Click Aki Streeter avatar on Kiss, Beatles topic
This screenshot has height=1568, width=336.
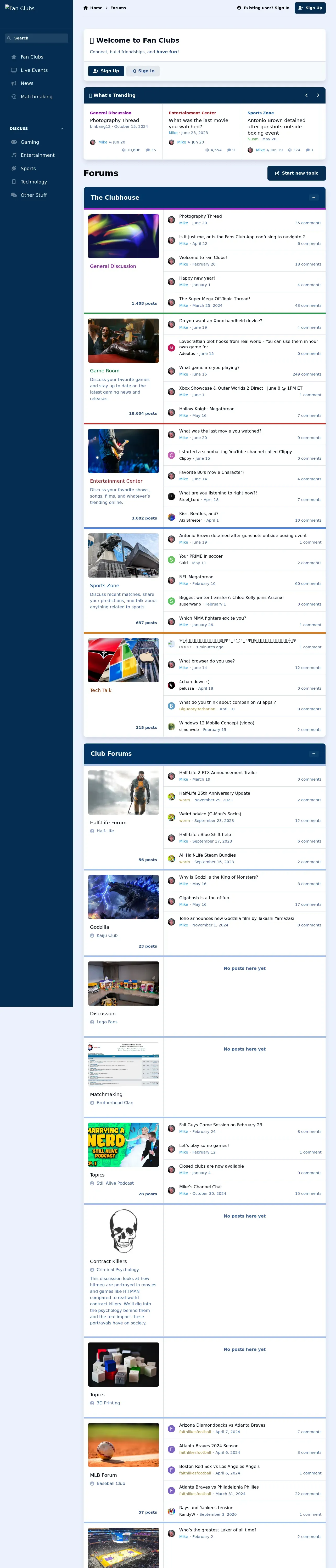click(x=171, y=517)
